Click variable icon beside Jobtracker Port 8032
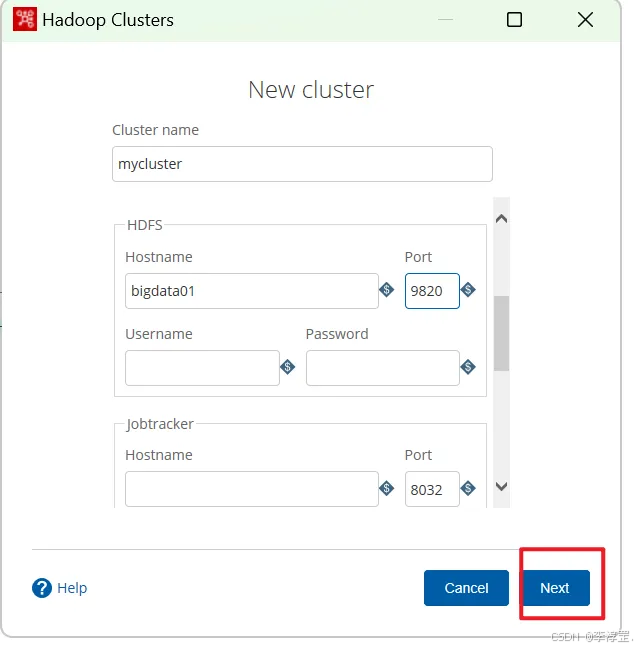 tap(468, 488)
